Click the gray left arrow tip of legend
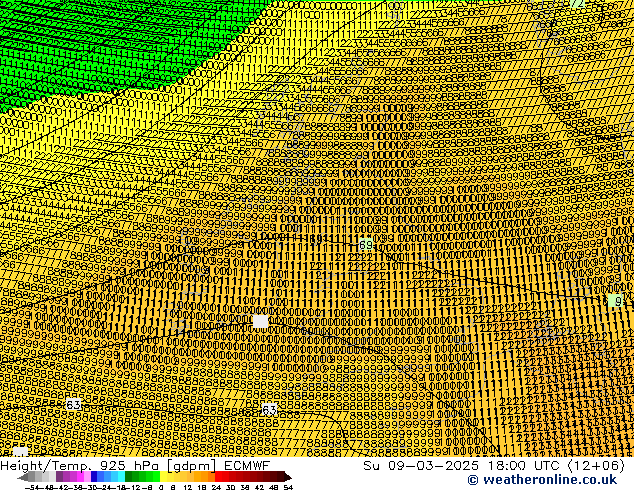This screenshot has width=634, height=490. click(21, 477)
